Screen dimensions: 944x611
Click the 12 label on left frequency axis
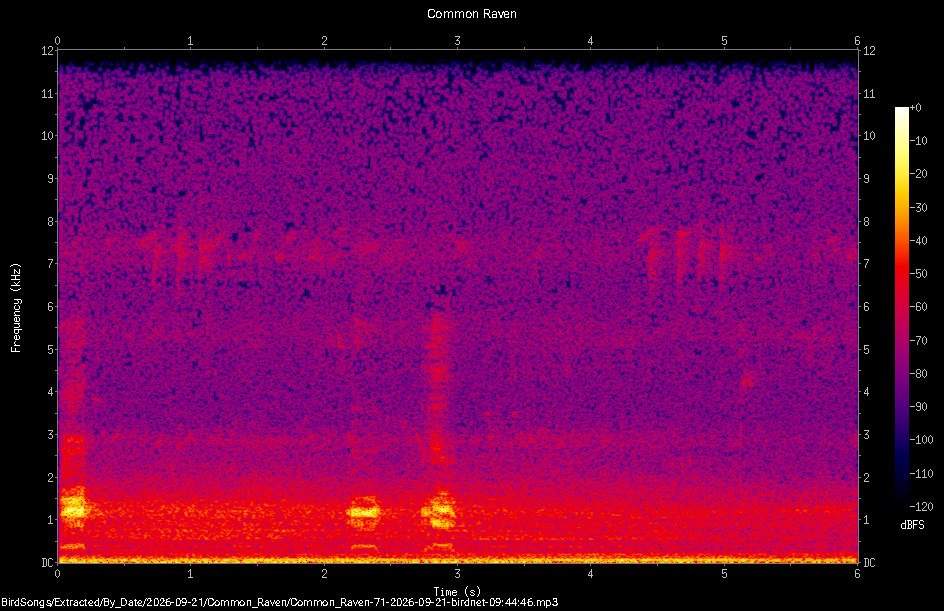tap(47, 51)
